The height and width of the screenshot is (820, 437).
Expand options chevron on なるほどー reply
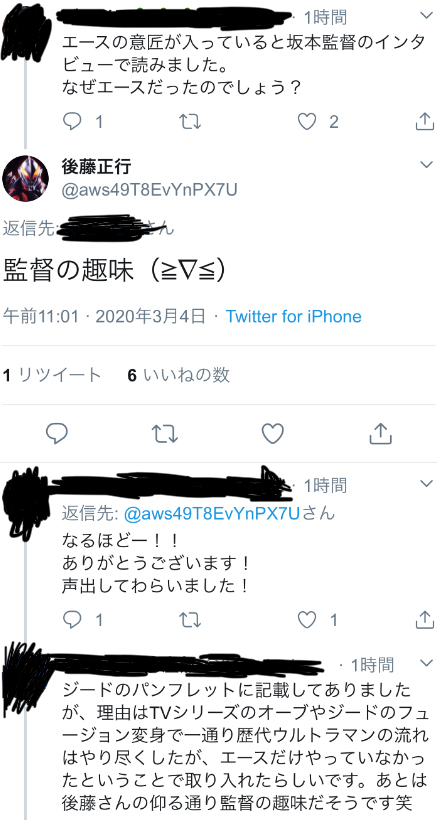click(x=427, y=484)
